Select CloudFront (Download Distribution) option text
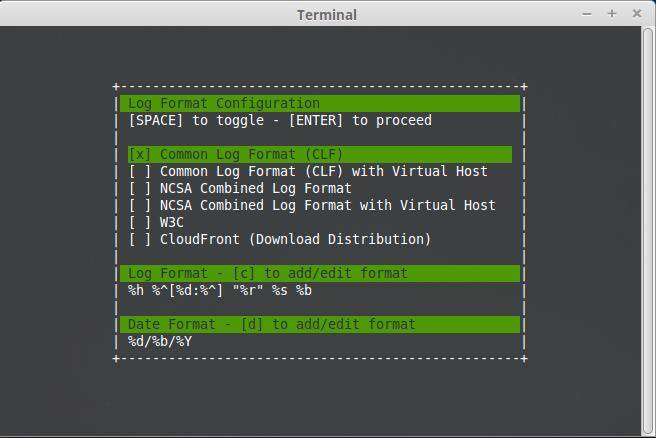The height and width of the screenshot is (438, 656). pos(295,240)
